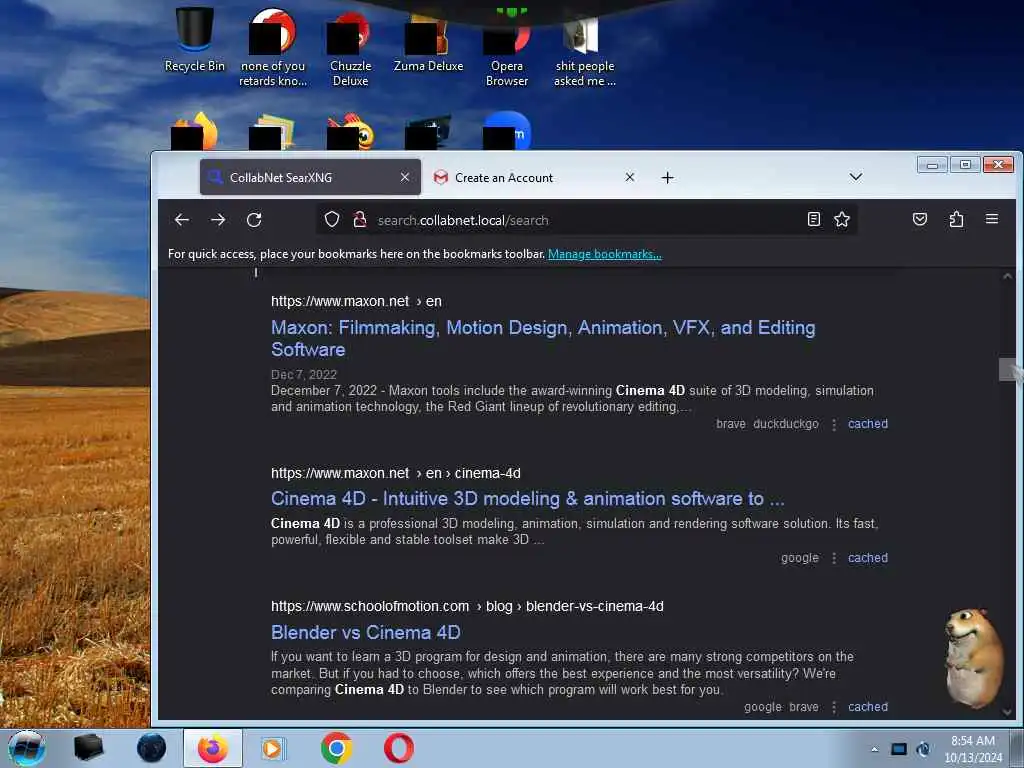This screenshot has width=1024, height=768.
Task: Click the hamster desktop mascot
Action: pos(974,658)
